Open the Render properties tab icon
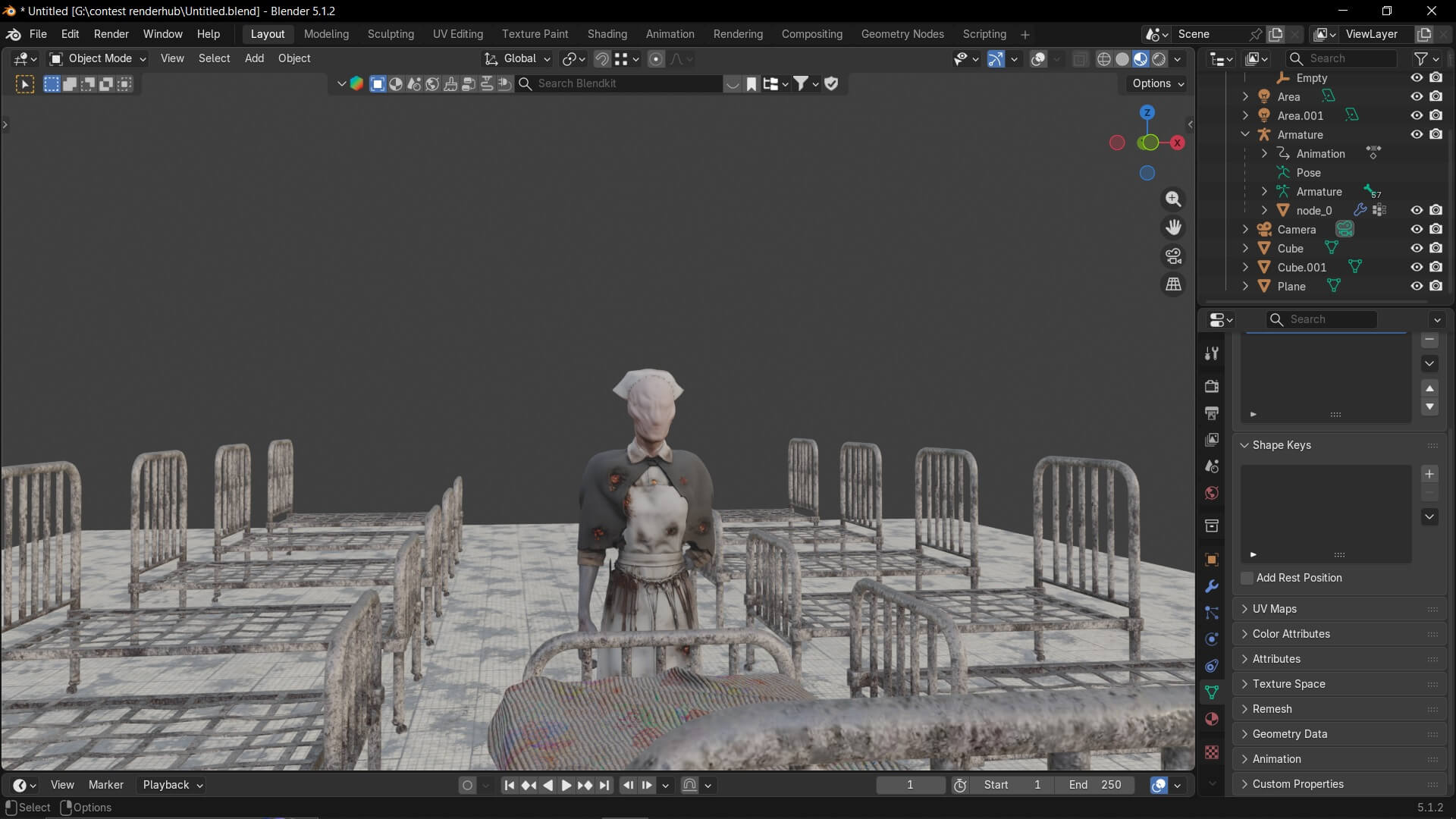The width and height of the screenshot is (1456, 819). [x=1212, y=386]
